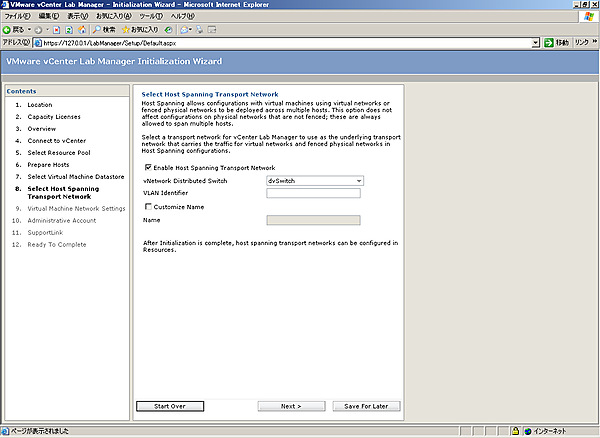Expand the address bar URL dropdown
This screenshot has width=600, height=438.
(x=536, y=43)
